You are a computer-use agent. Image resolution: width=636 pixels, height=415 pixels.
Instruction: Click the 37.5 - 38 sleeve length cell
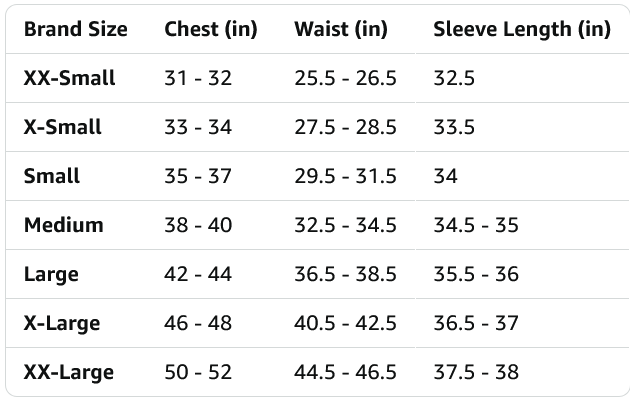476,372
